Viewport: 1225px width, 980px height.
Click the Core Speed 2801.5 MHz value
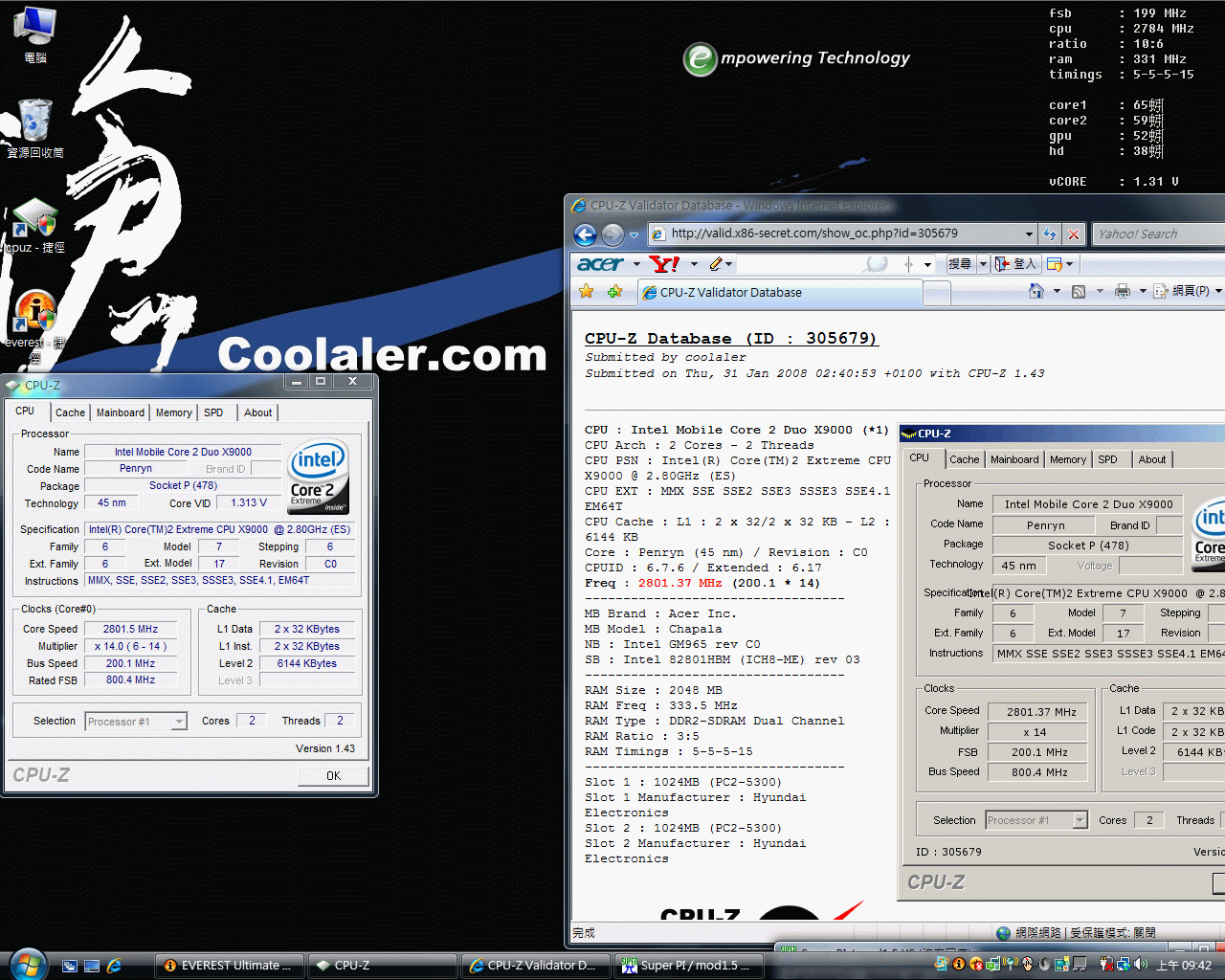pos(131,630)
